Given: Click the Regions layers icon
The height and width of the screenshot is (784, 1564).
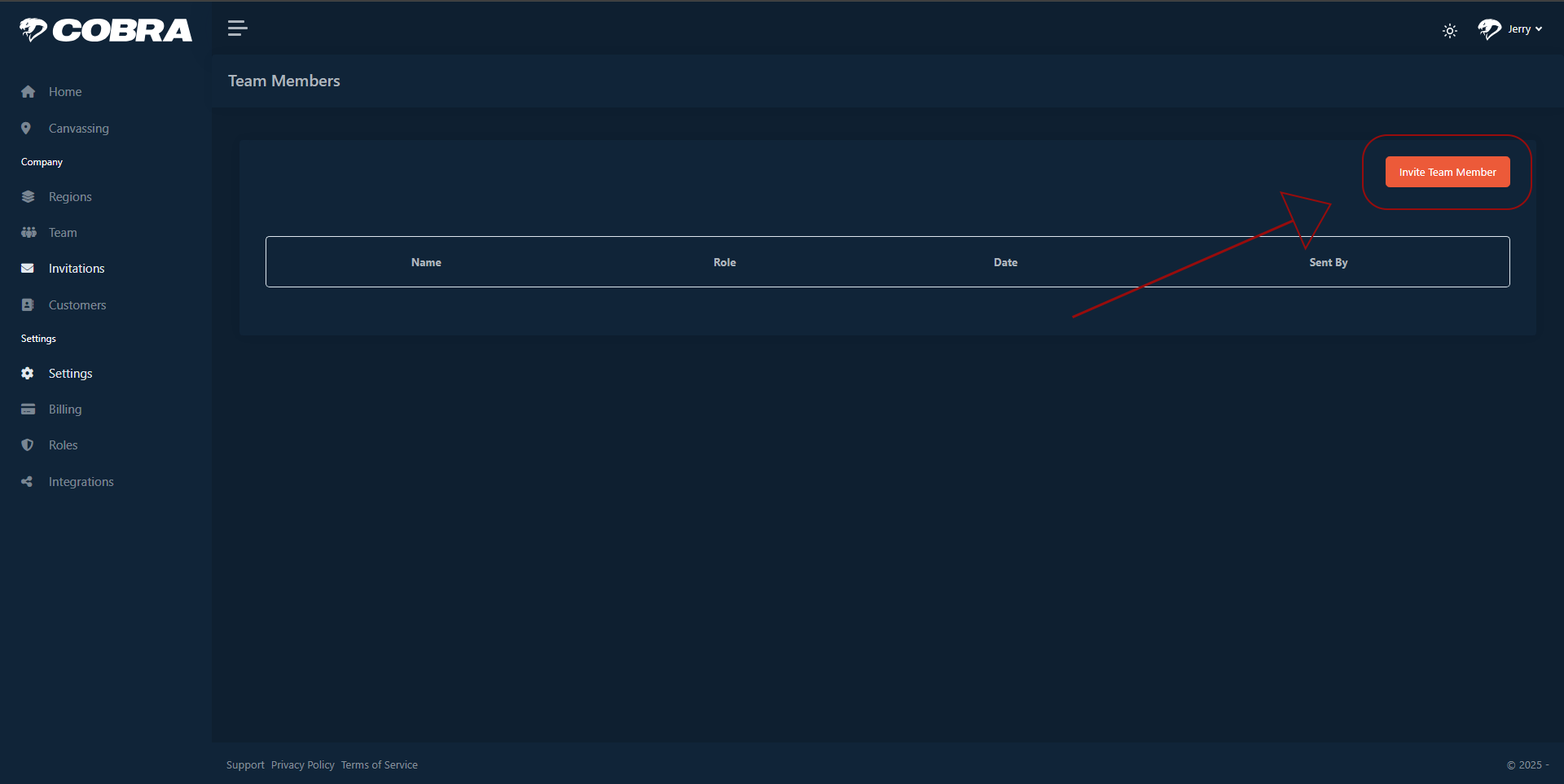Looking at the screenshot, I should [x=28, y=197].
